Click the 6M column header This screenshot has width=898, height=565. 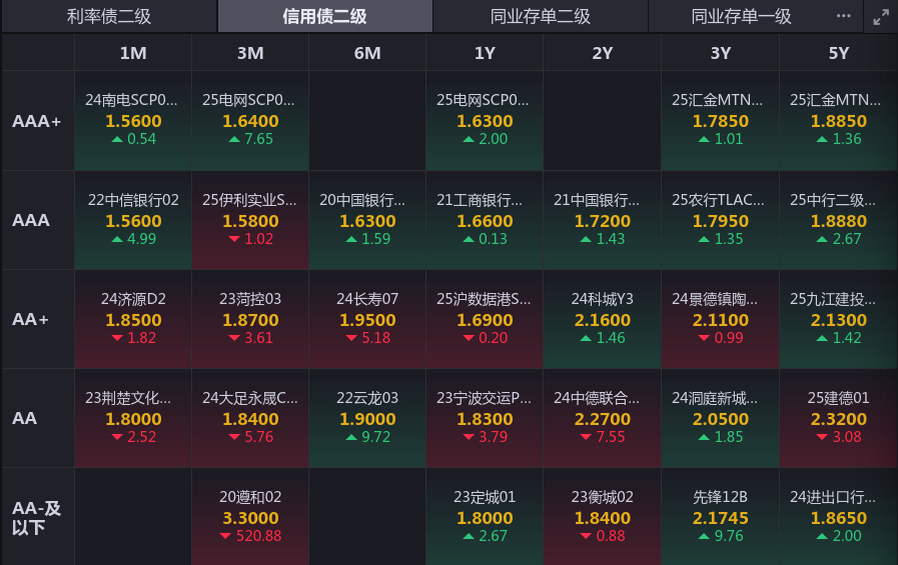point(367,53)
